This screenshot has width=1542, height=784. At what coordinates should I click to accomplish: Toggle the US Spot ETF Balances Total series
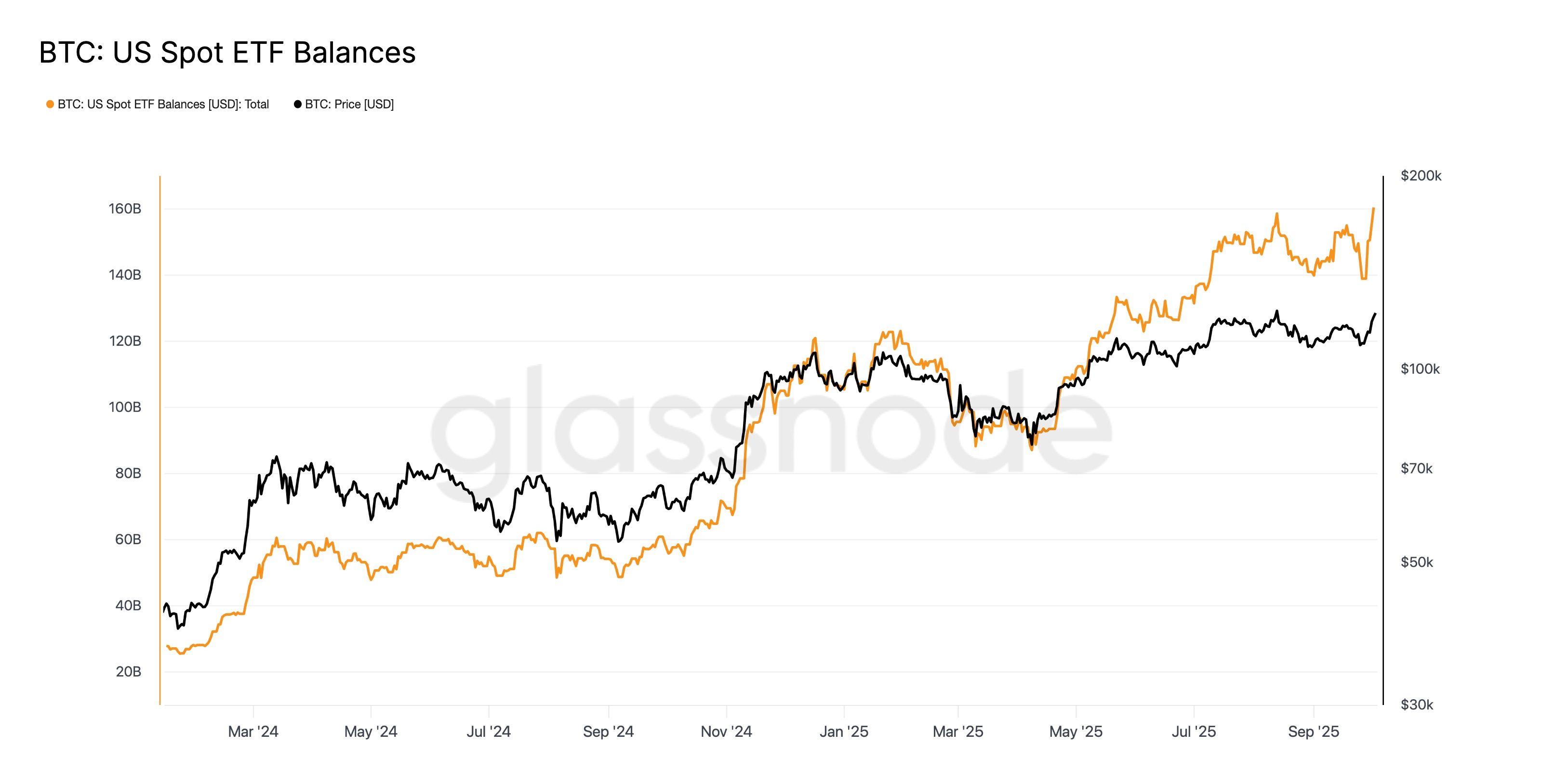(x=163, y=105)
